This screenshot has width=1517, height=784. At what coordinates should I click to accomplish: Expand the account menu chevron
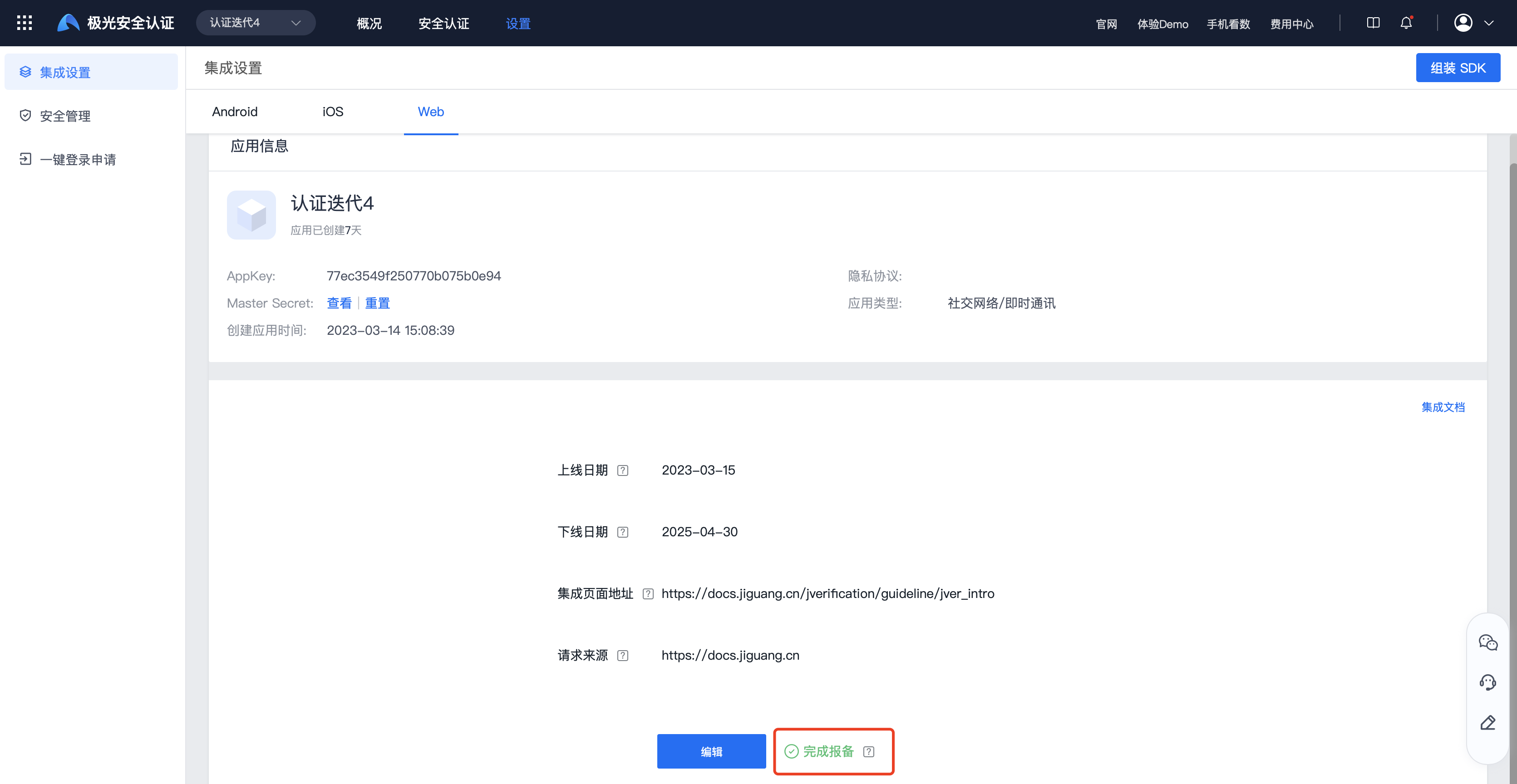[1489, 24]
